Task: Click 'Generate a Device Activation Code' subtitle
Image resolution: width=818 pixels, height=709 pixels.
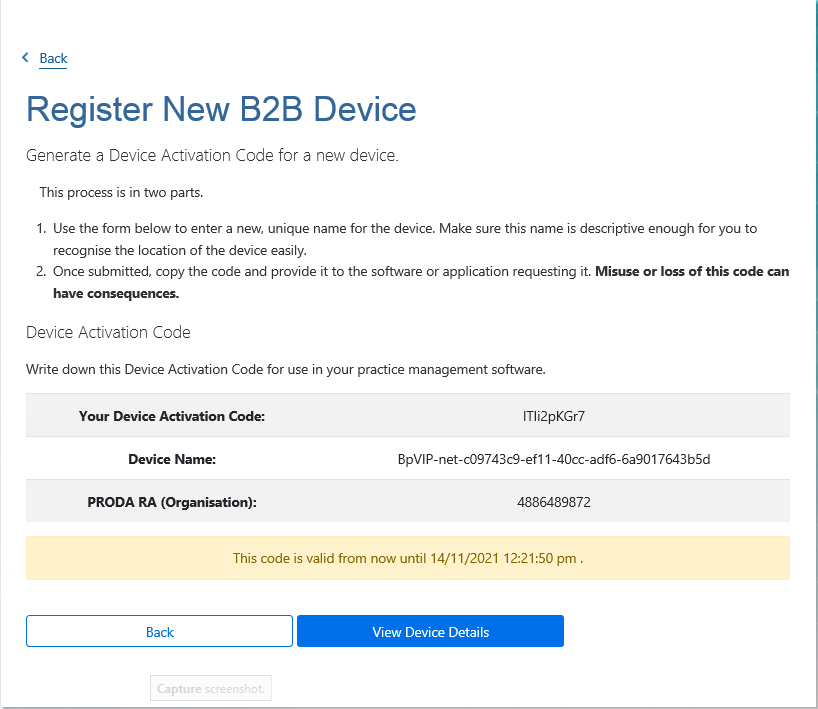Action: pos(212,155)
